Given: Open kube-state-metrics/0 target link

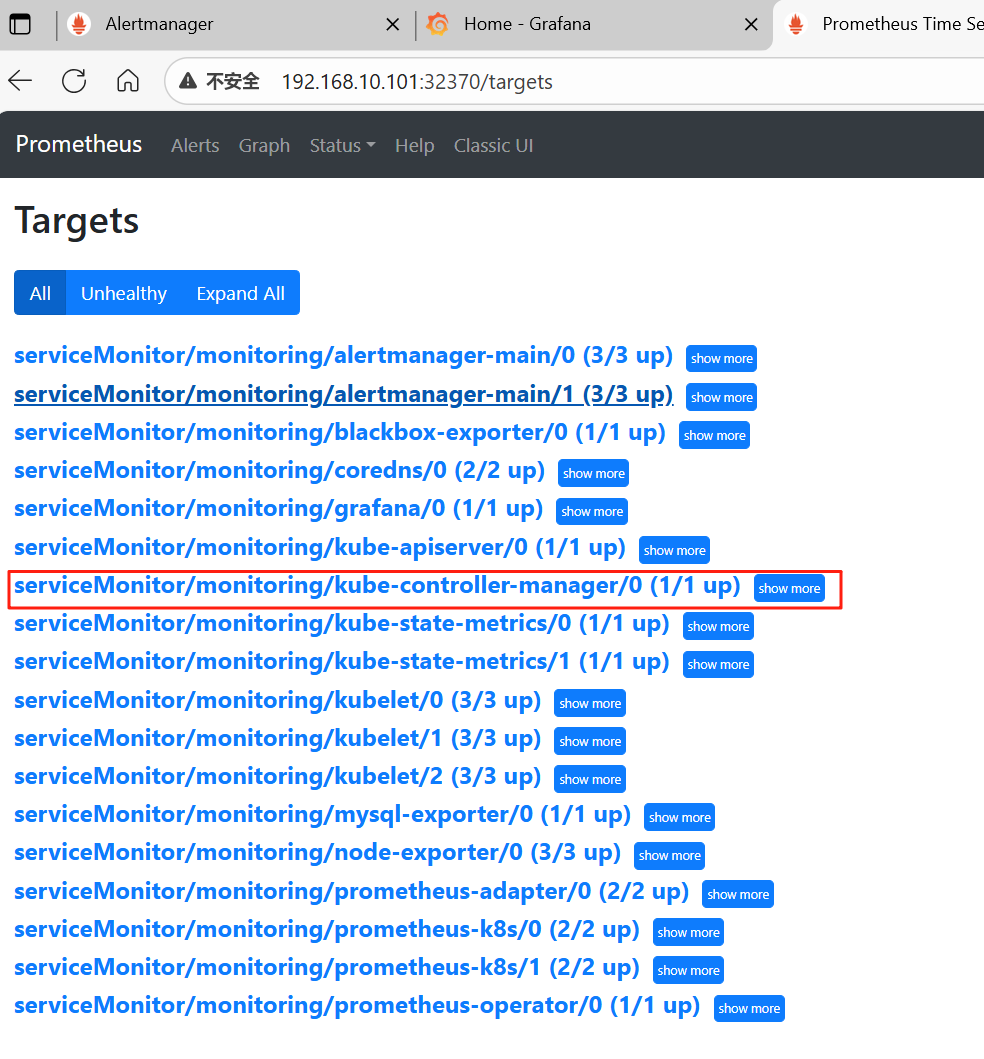Looking at the screenshot, I should 342,623.
